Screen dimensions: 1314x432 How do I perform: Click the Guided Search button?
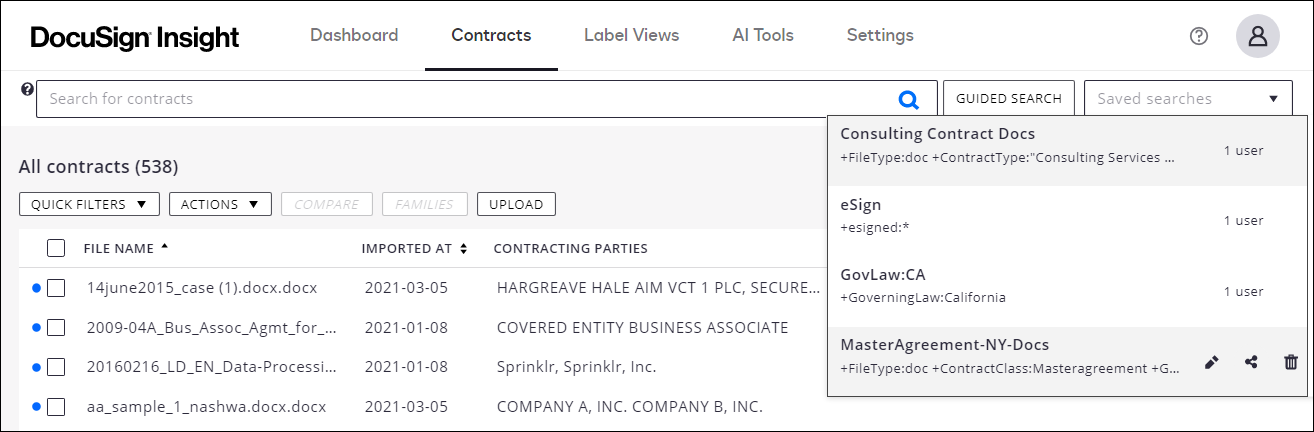click(1008, 99)
